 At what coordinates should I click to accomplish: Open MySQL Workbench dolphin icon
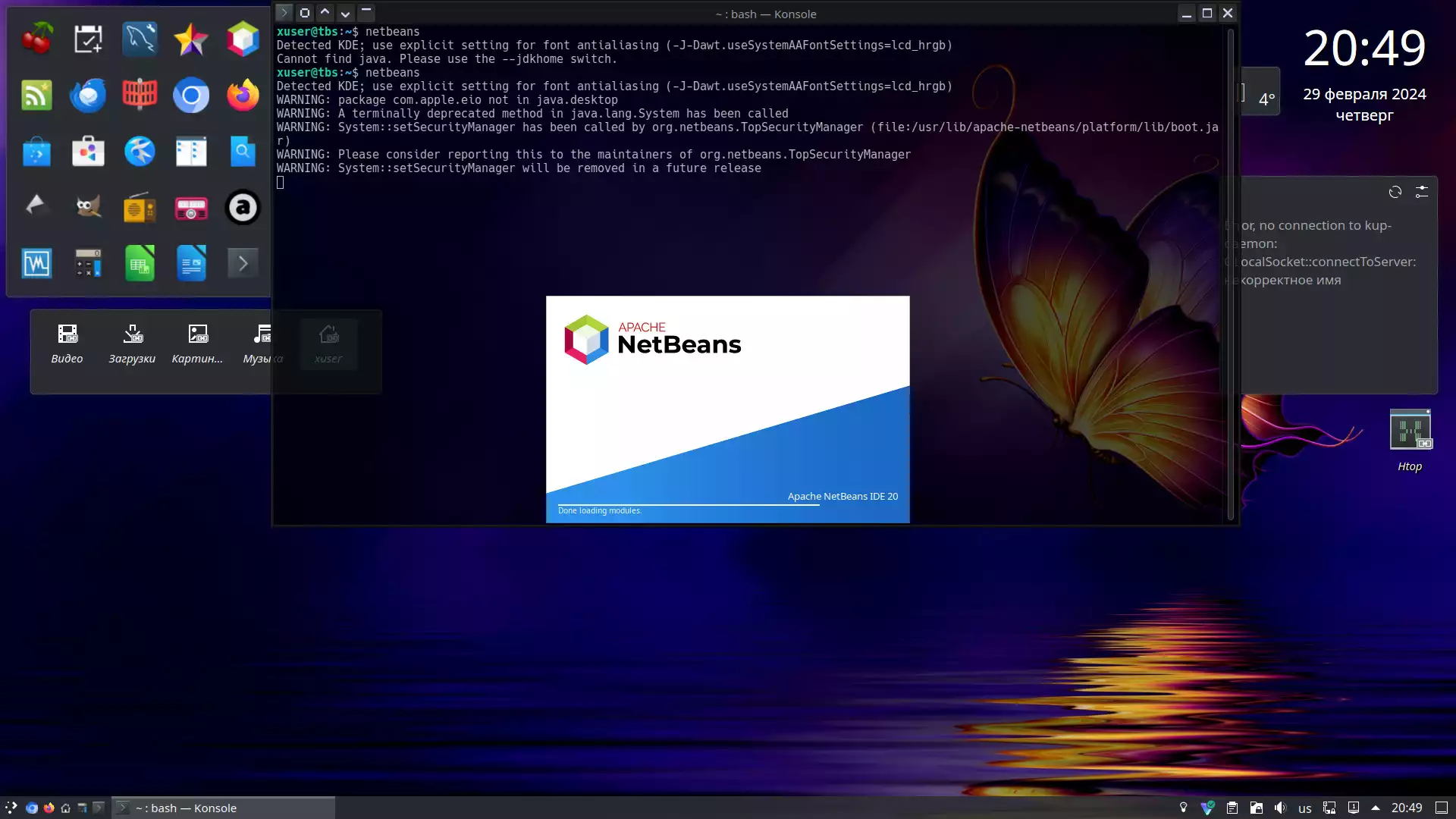coord(140,39)
